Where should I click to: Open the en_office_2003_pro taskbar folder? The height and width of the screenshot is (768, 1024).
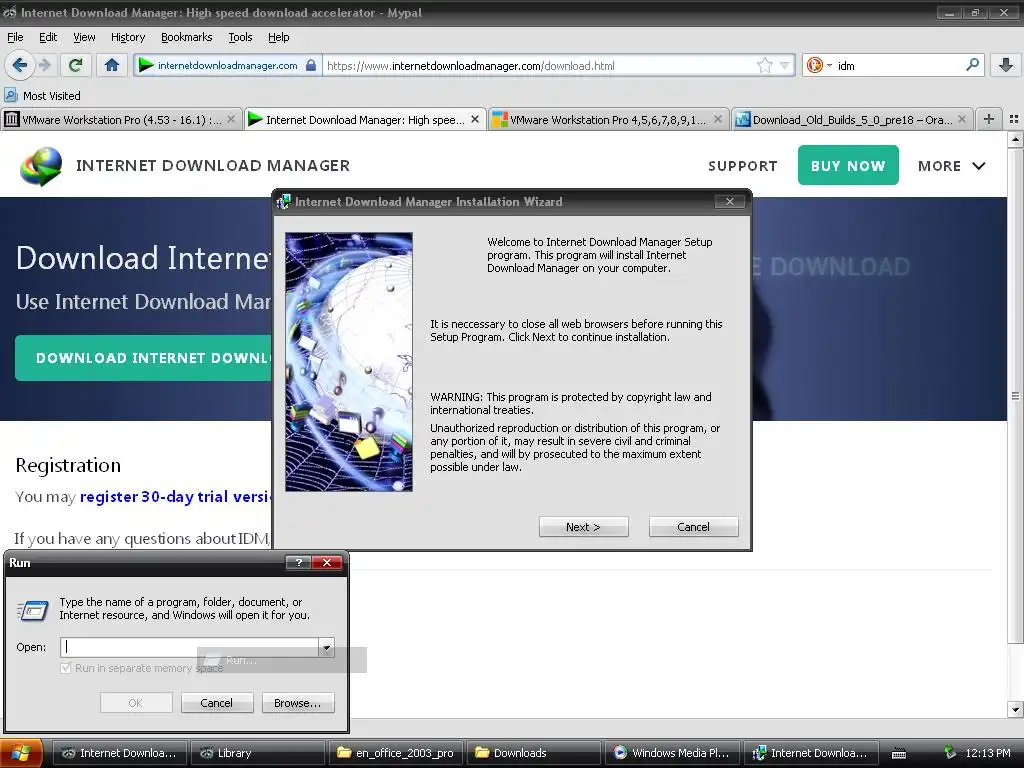tap(396, 753)
